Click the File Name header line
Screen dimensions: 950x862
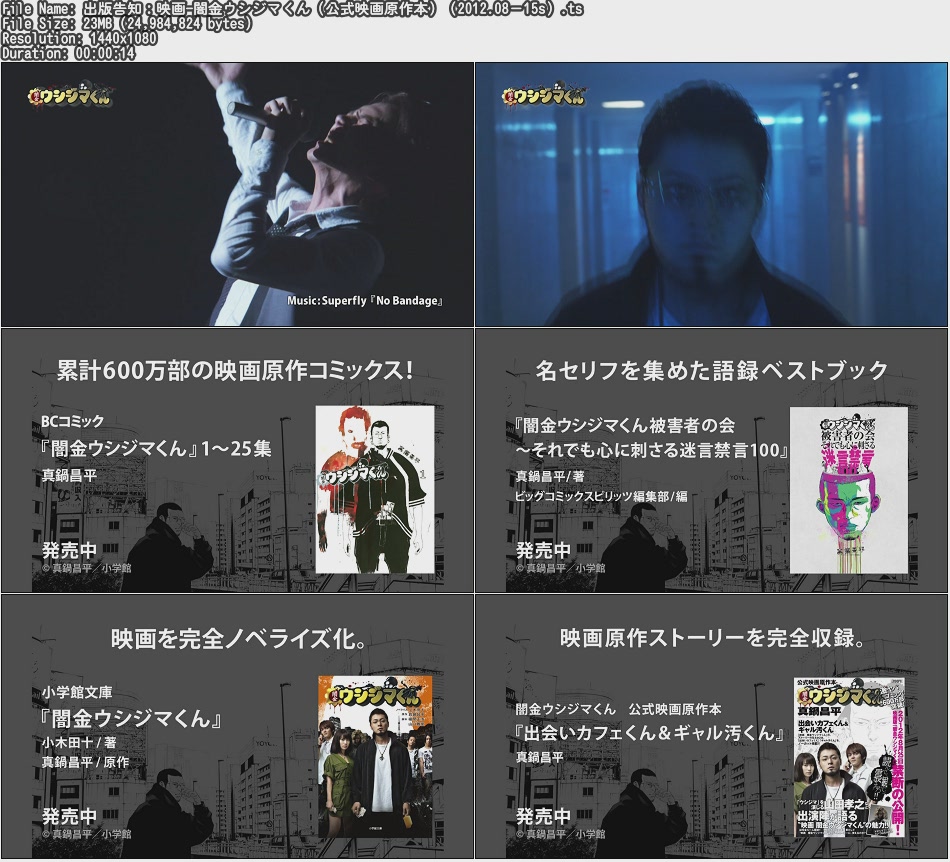point(293,8)
